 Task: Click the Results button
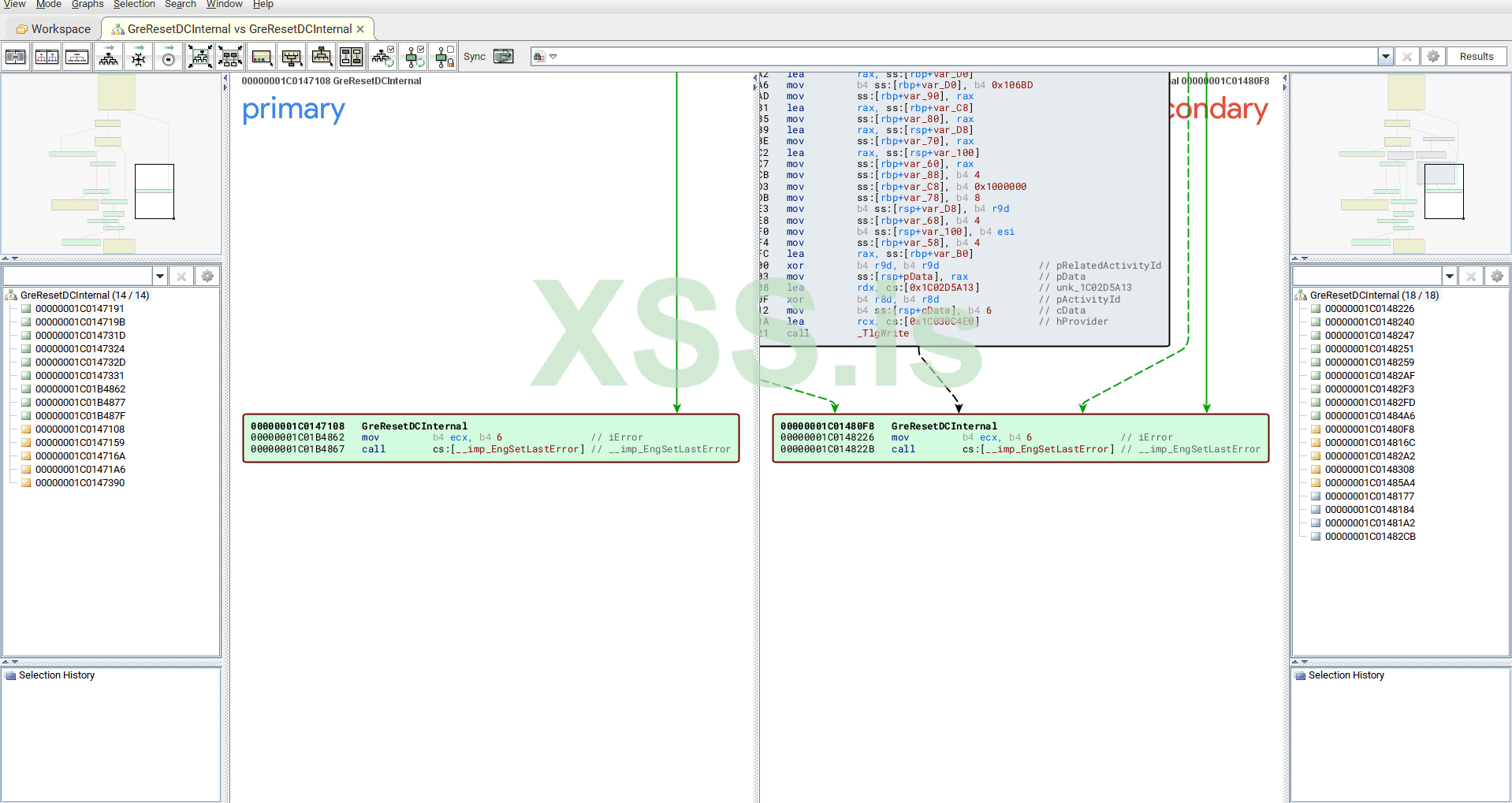(x=1477, y=57)
